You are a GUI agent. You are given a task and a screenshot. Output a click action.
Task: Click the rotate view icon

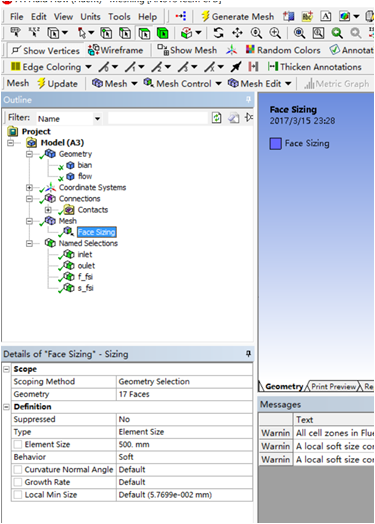click(219, 33)
